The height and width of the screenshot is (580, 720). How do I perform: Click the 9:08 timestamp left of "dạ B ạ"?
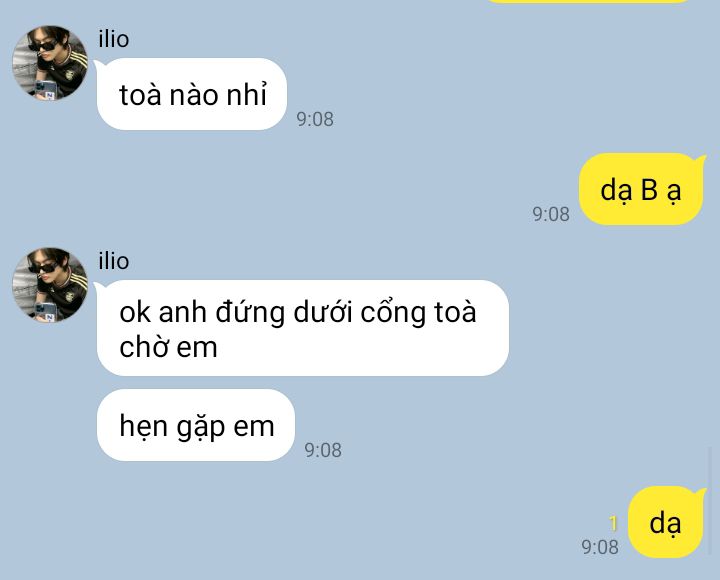click(551, 214)
